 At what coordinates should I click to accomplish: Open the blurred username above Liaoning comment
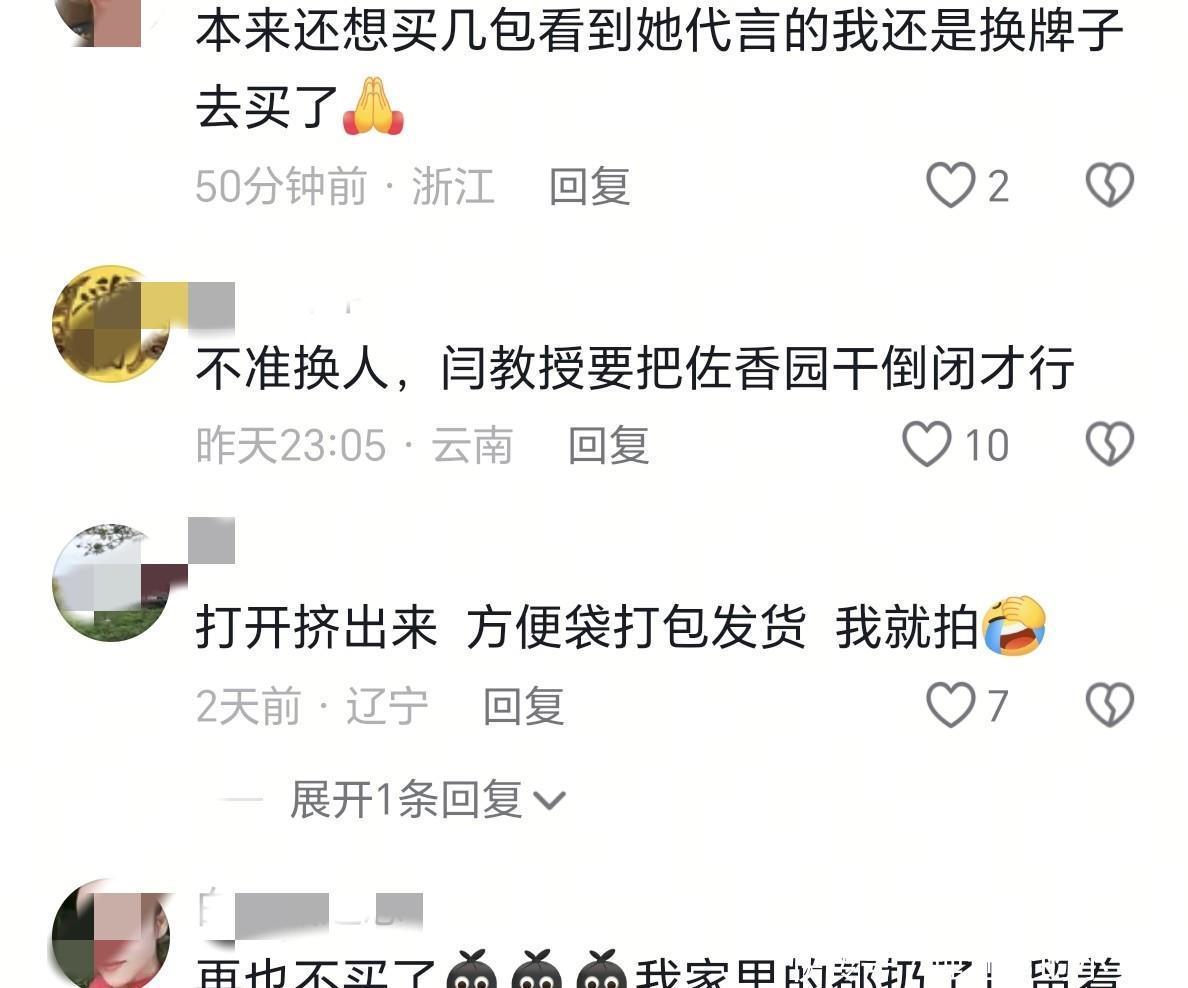212,540
